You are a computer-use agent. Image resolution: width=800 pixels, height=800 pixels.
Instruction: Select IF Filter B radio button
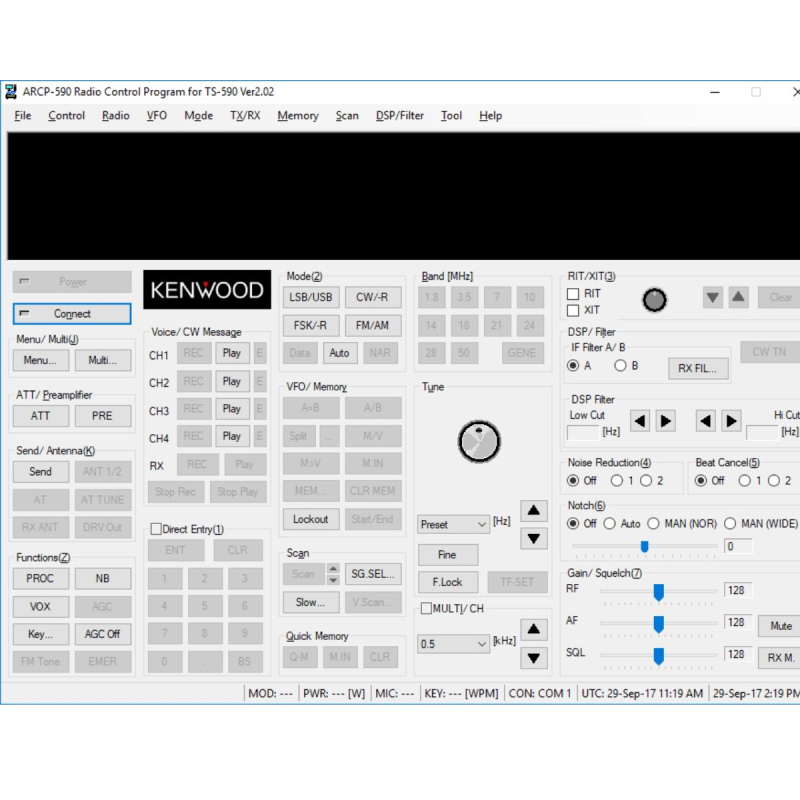[620, 365]
